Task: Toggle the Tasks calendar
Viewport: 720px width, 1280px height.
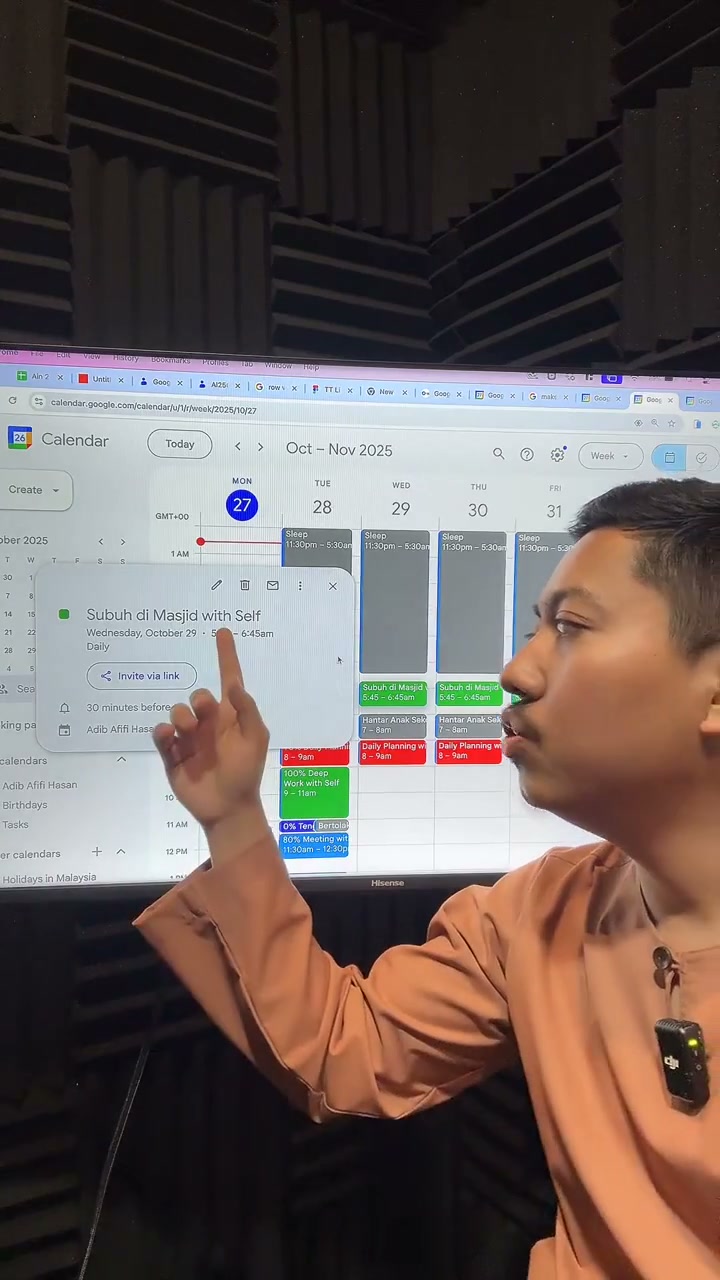Action: tap(15, 825)
